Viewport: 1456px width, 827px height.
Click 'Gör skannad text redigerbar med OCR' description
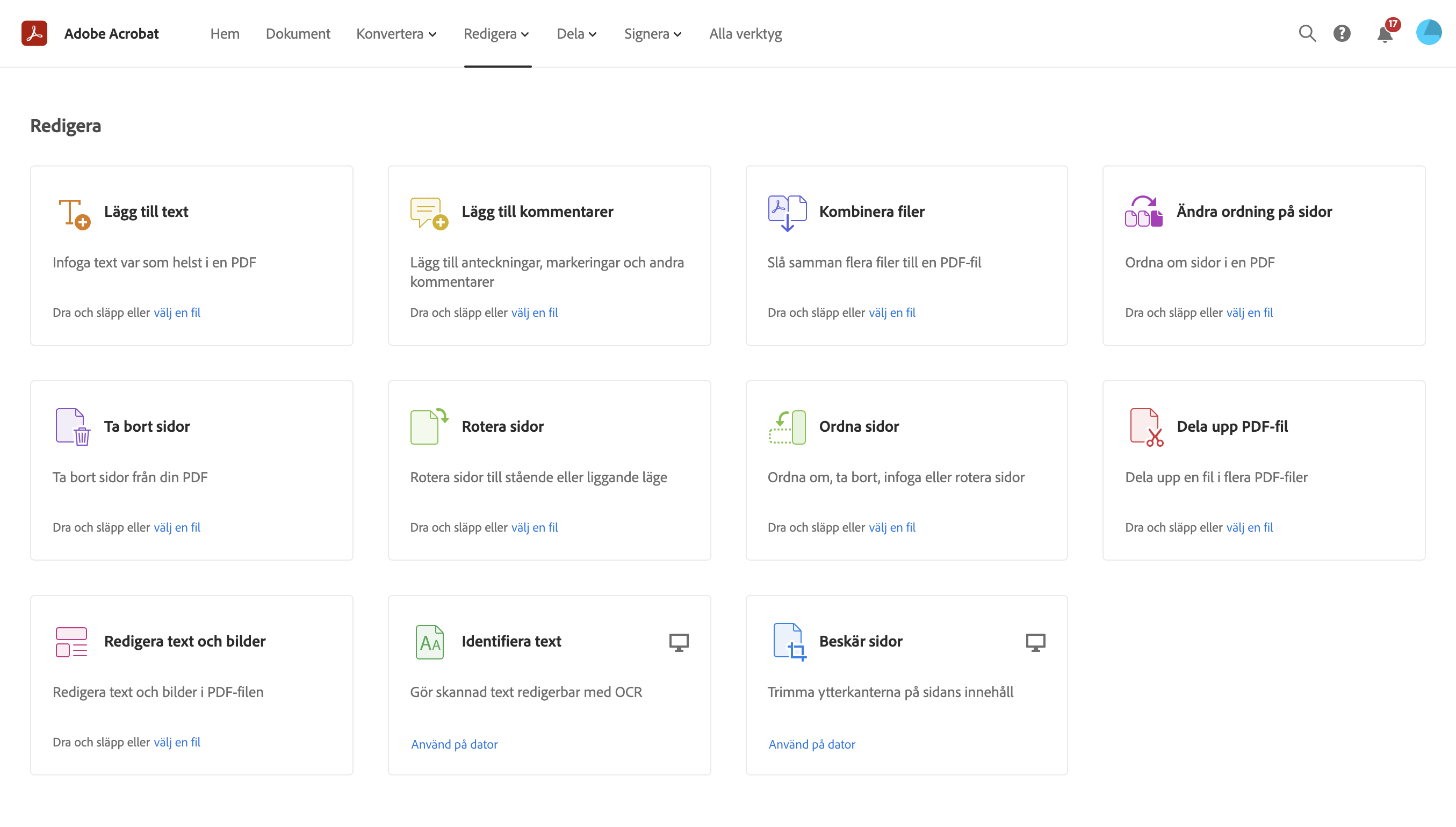pos(526,692)
